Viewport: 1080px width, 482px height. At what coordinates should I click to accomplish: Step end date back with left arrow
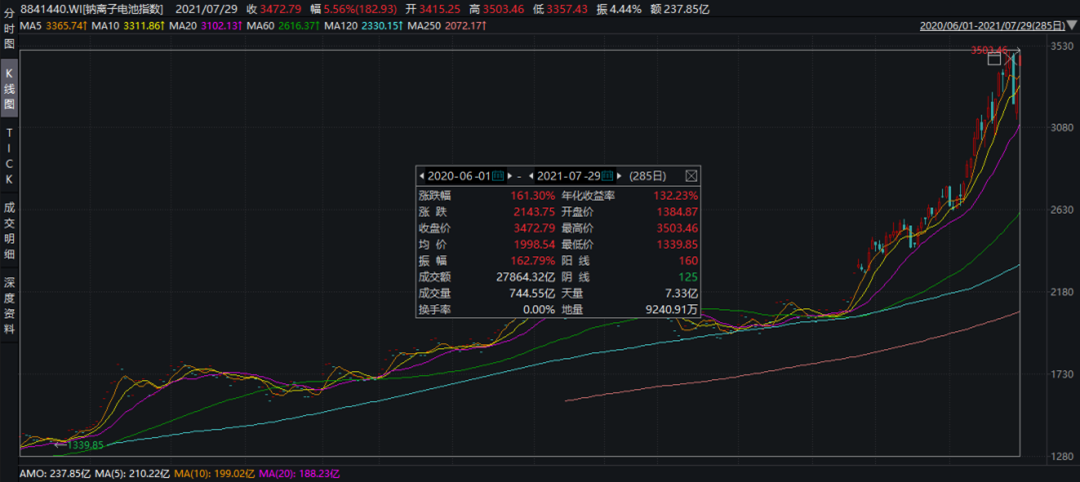530,176
